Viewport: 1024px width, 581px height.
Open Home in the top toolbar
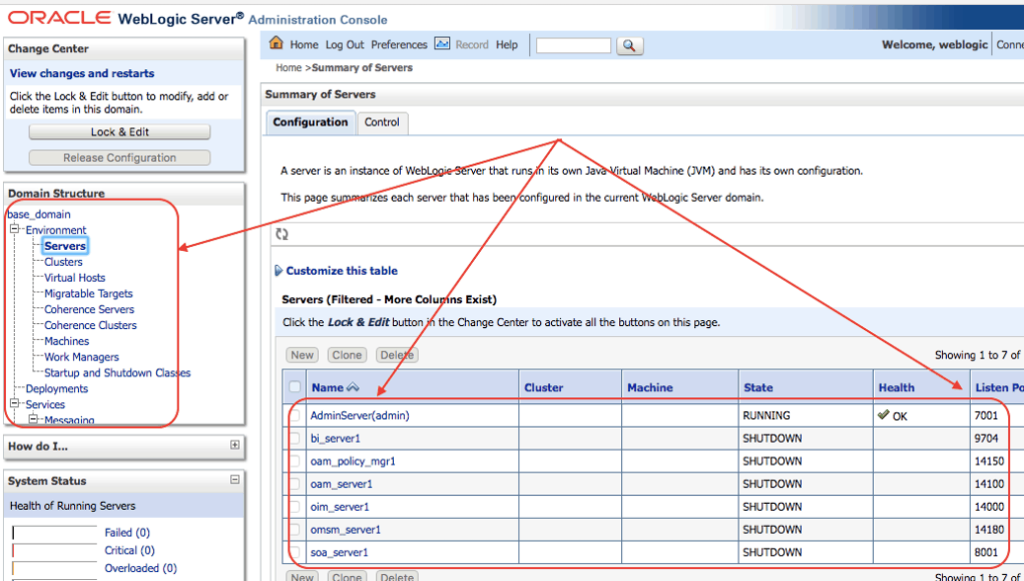coord(304,44)
